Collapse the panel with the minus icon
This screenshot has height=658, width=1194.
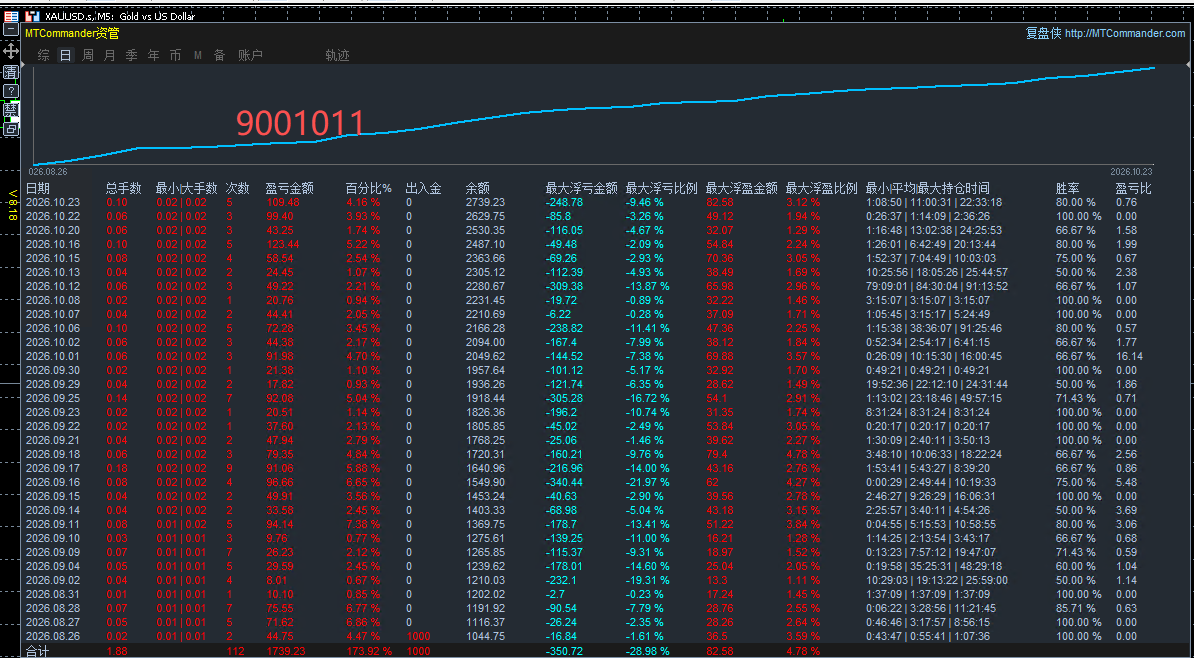coord(11,30)
